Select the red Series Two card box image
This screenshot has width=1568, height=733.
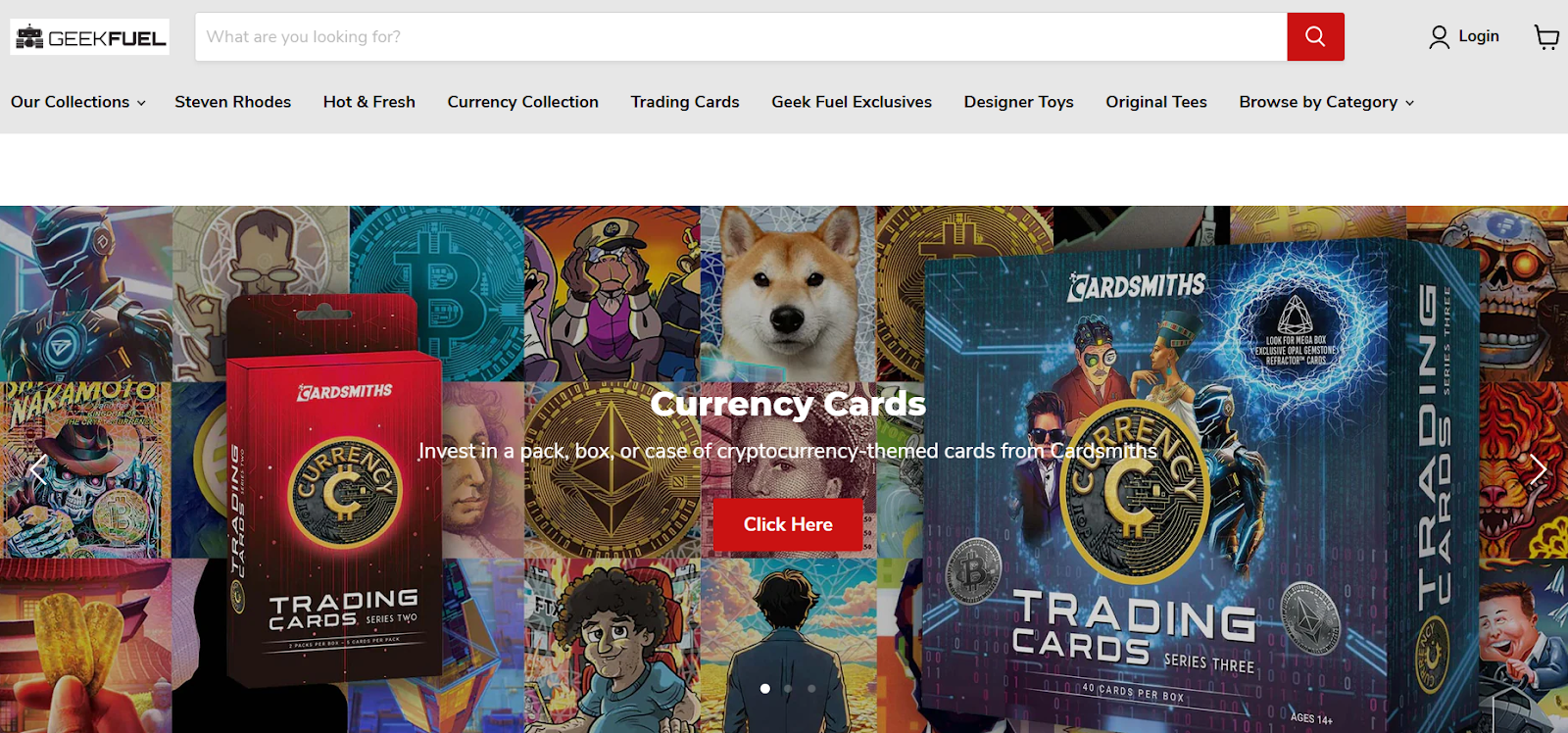(x=333, y=490)
